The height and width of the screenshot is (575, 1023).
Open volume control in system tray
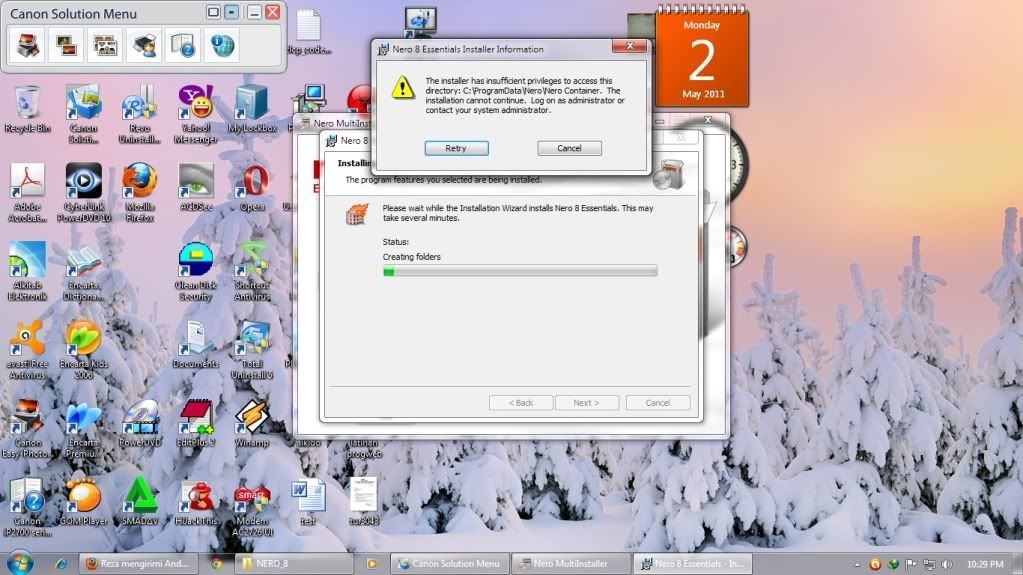pyautogui.click(x=947, y=564)
